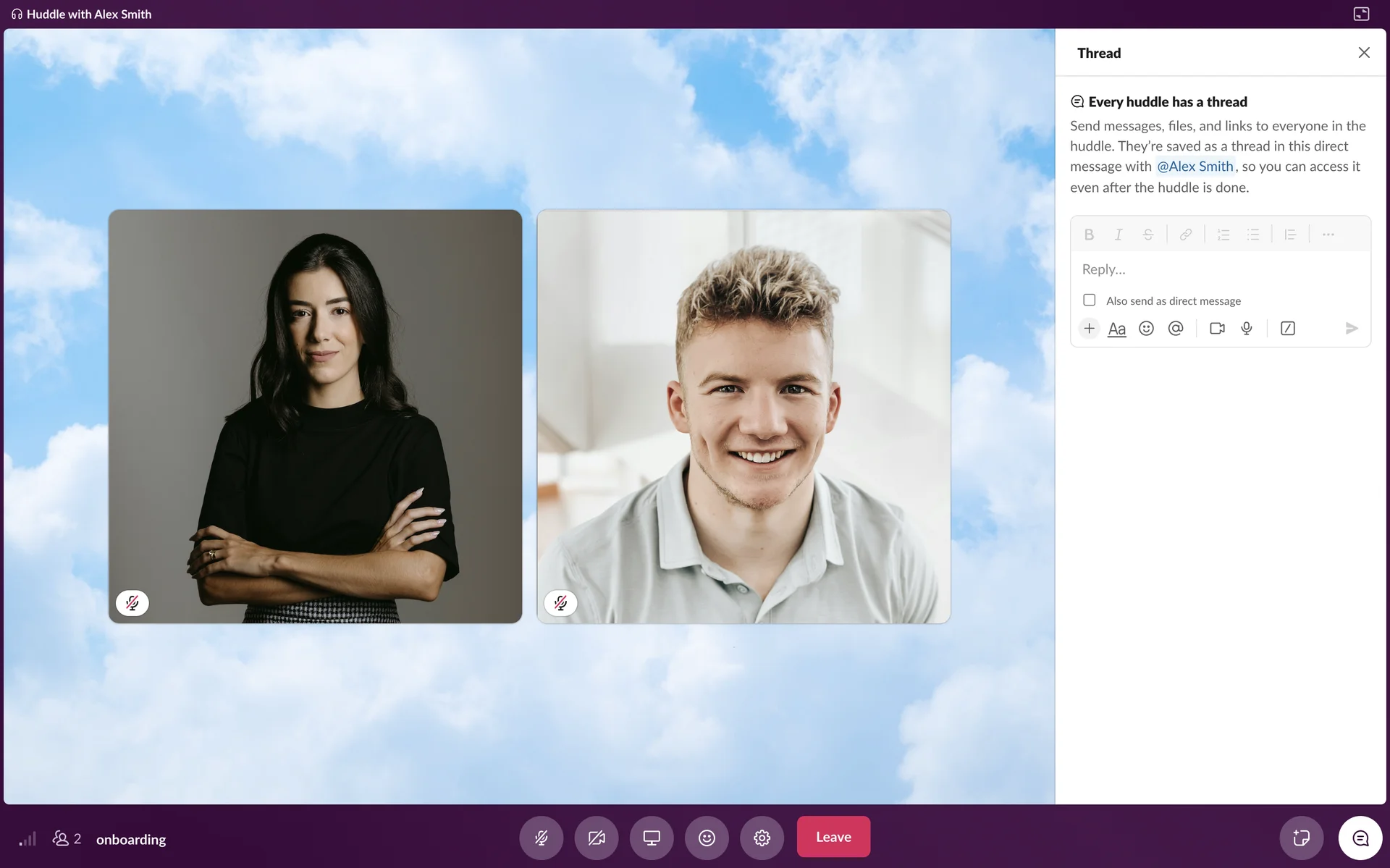Open attachments plus menu in composer
The width and height of the screenshot is (1390, 868).
1089,329
